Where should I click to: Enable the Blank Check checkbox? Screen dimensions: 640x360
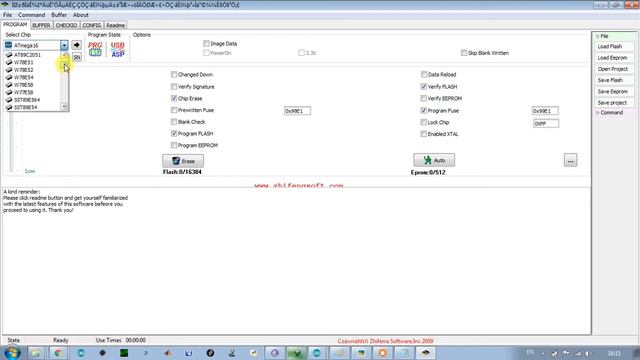(174, 122)
